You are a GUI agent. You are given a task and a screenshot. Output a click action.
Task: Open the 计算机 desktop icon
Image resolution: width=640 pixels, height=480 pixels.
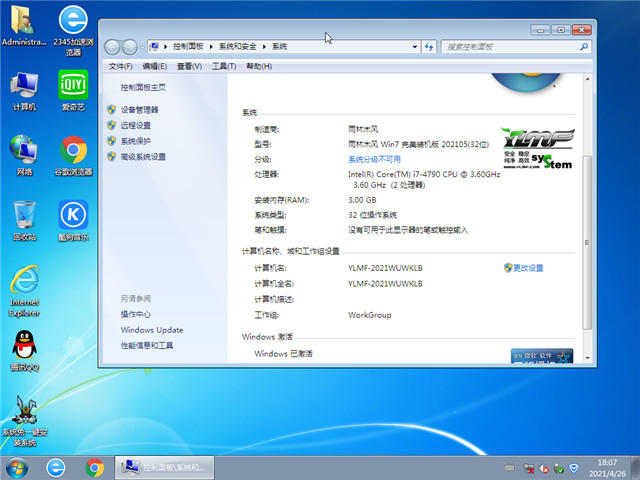pyautogui.click(x=24, y=92)
